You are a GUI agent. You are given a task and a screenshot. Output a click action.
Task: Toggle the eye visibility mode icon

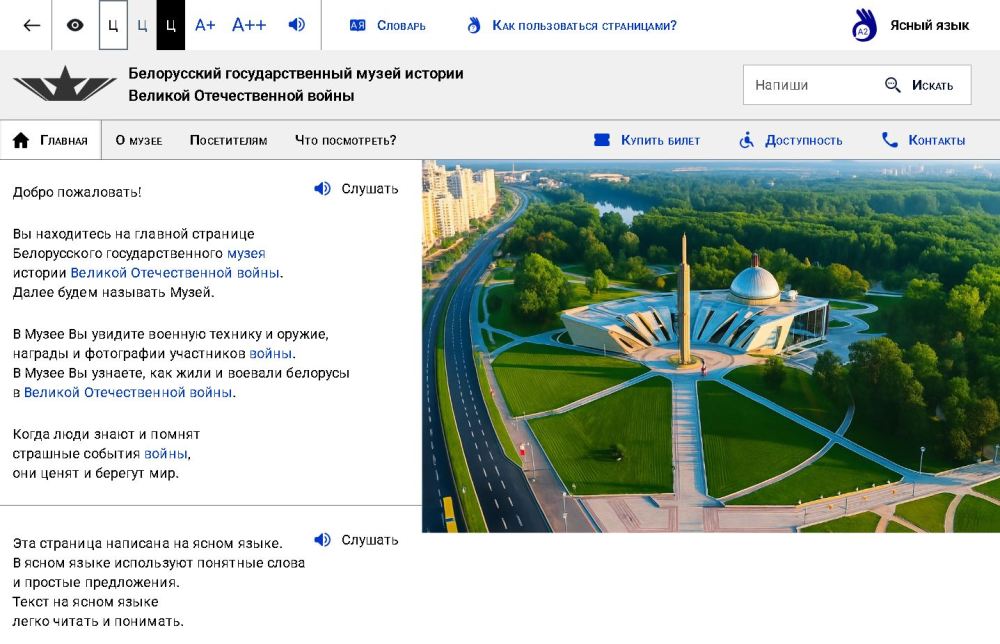coord(75,25)
